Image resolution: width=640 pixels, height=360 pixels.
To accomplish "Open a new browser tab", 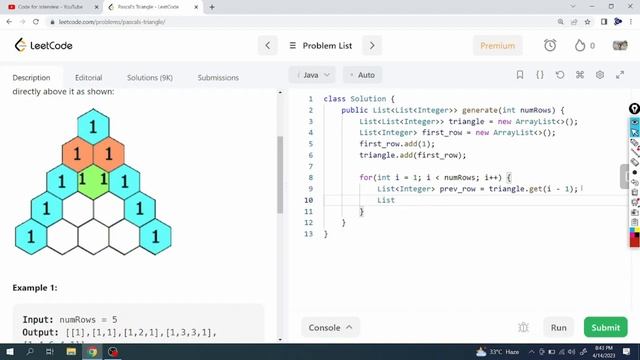I will (212, 7).
